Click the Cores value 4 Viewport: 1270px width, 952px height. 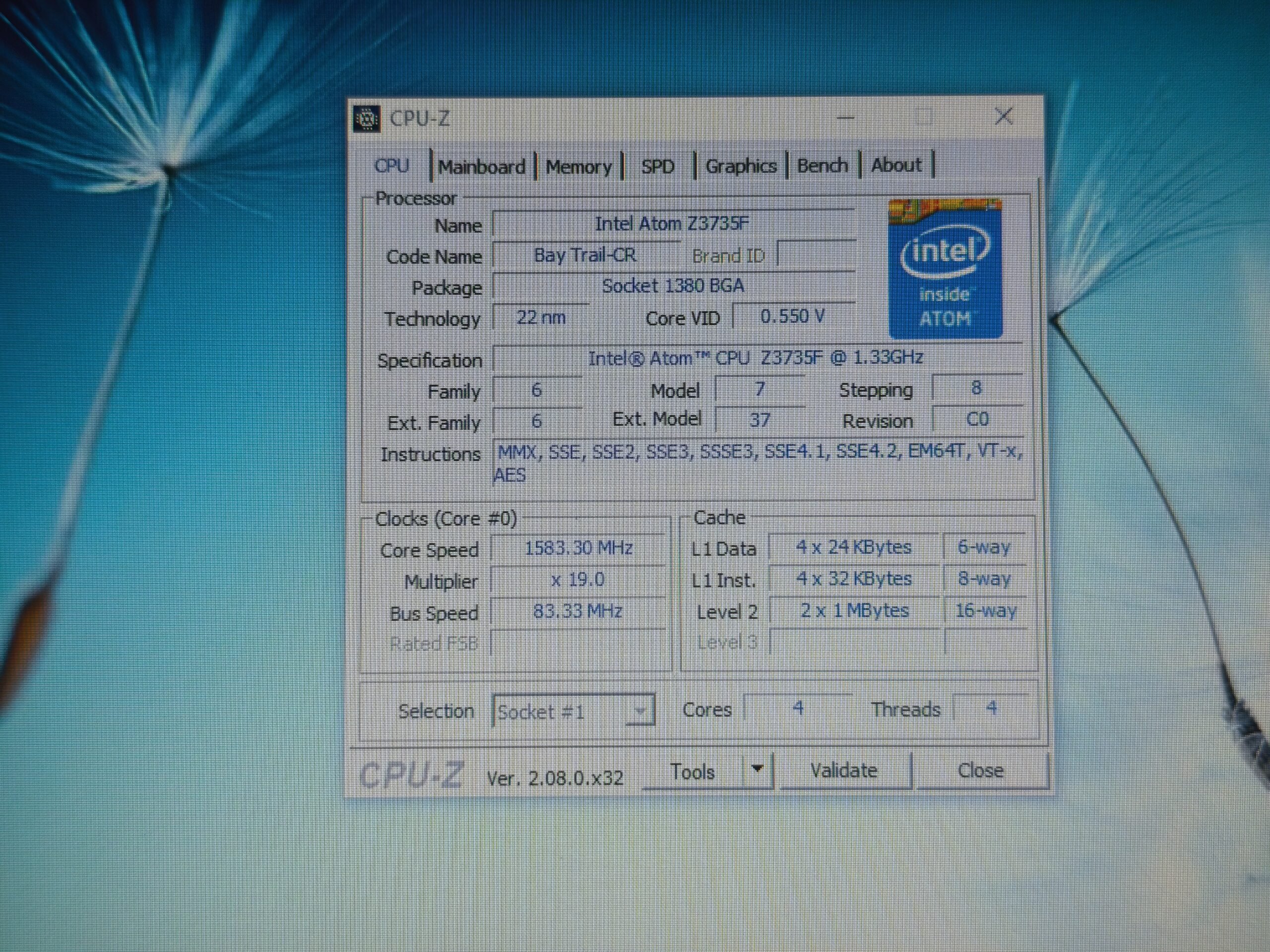(x=798, y=708)
